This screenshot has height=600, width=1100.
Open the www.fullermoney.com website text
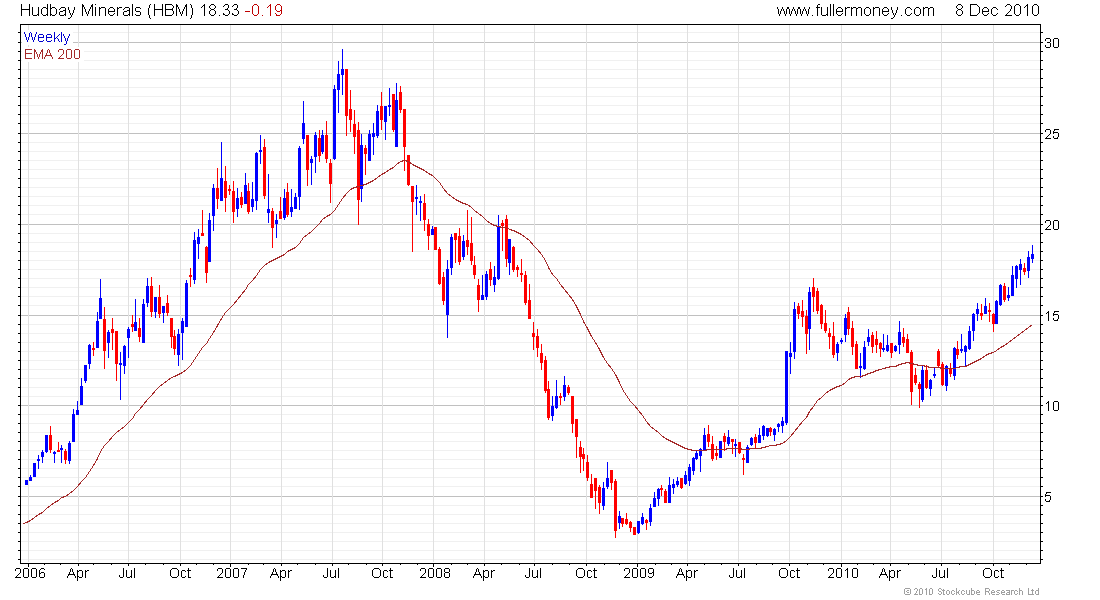point(855,11)
